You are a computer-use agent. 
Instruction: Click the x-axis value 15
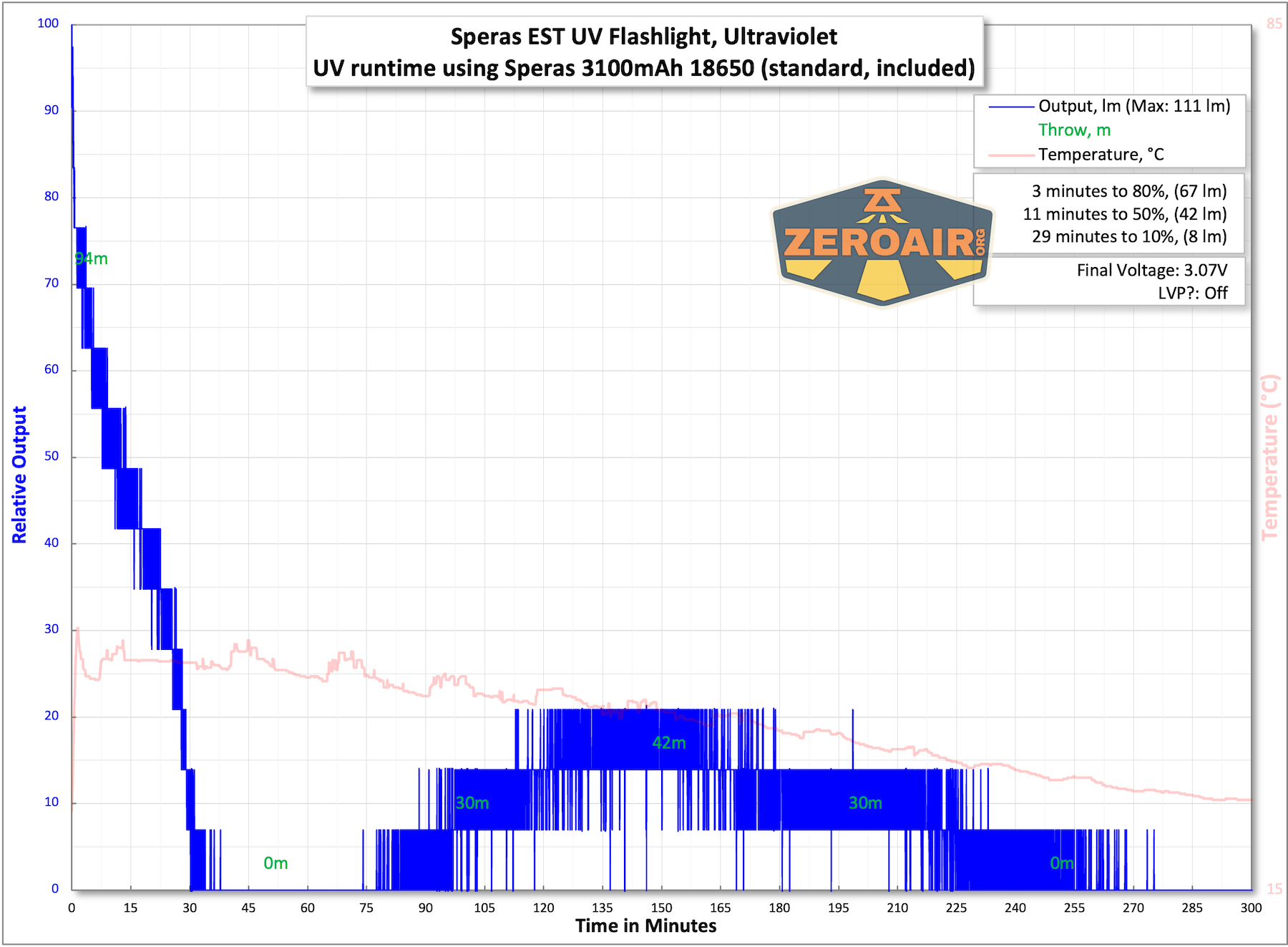point(130,908)
